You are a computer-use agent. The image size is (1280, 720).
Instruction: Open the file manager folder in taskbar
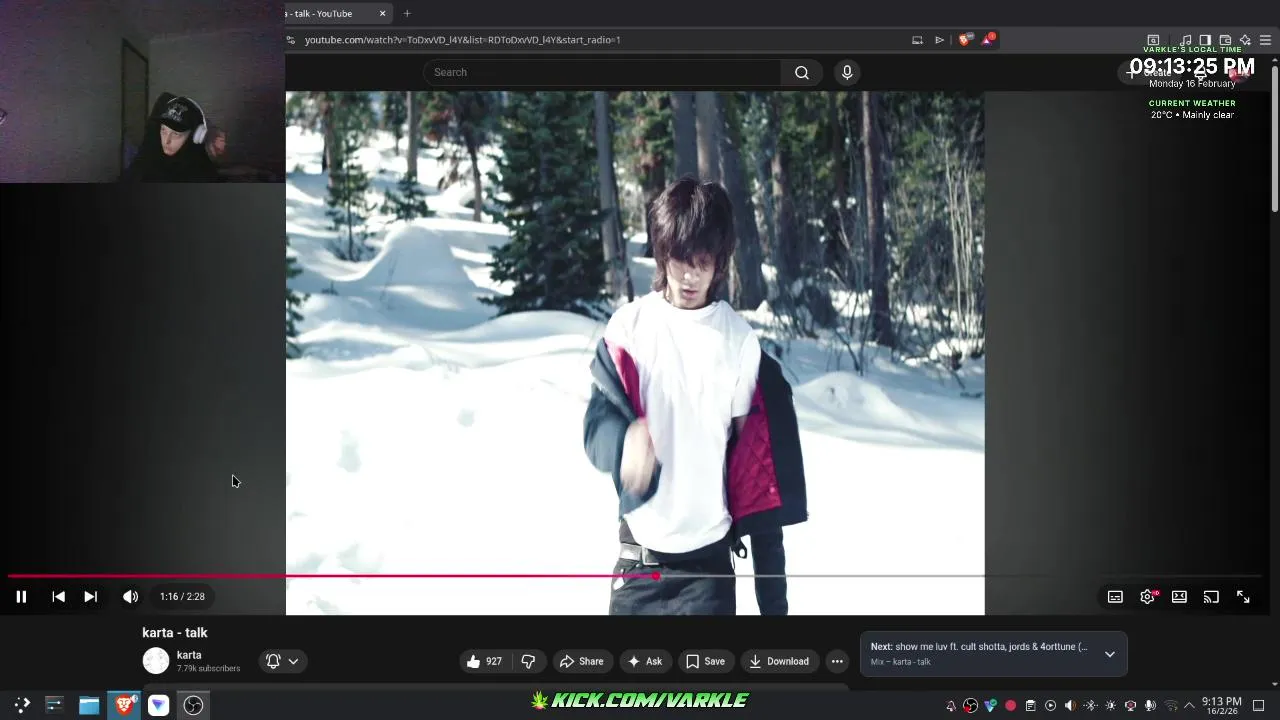pyautogui.click(x=89, y=705)
